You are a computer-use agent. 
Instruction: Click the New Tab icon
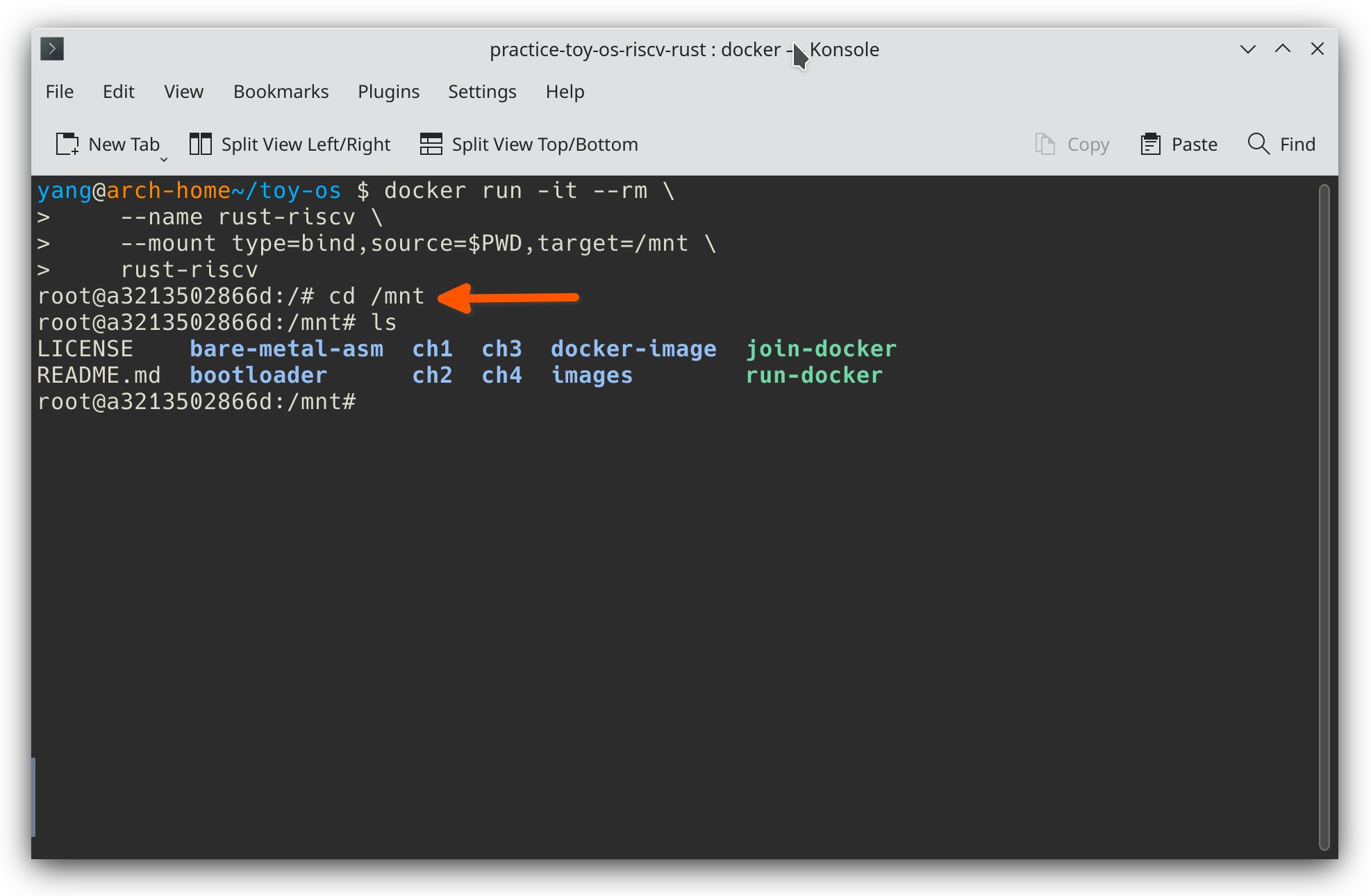pyautogui.click(x=67, y=144)
